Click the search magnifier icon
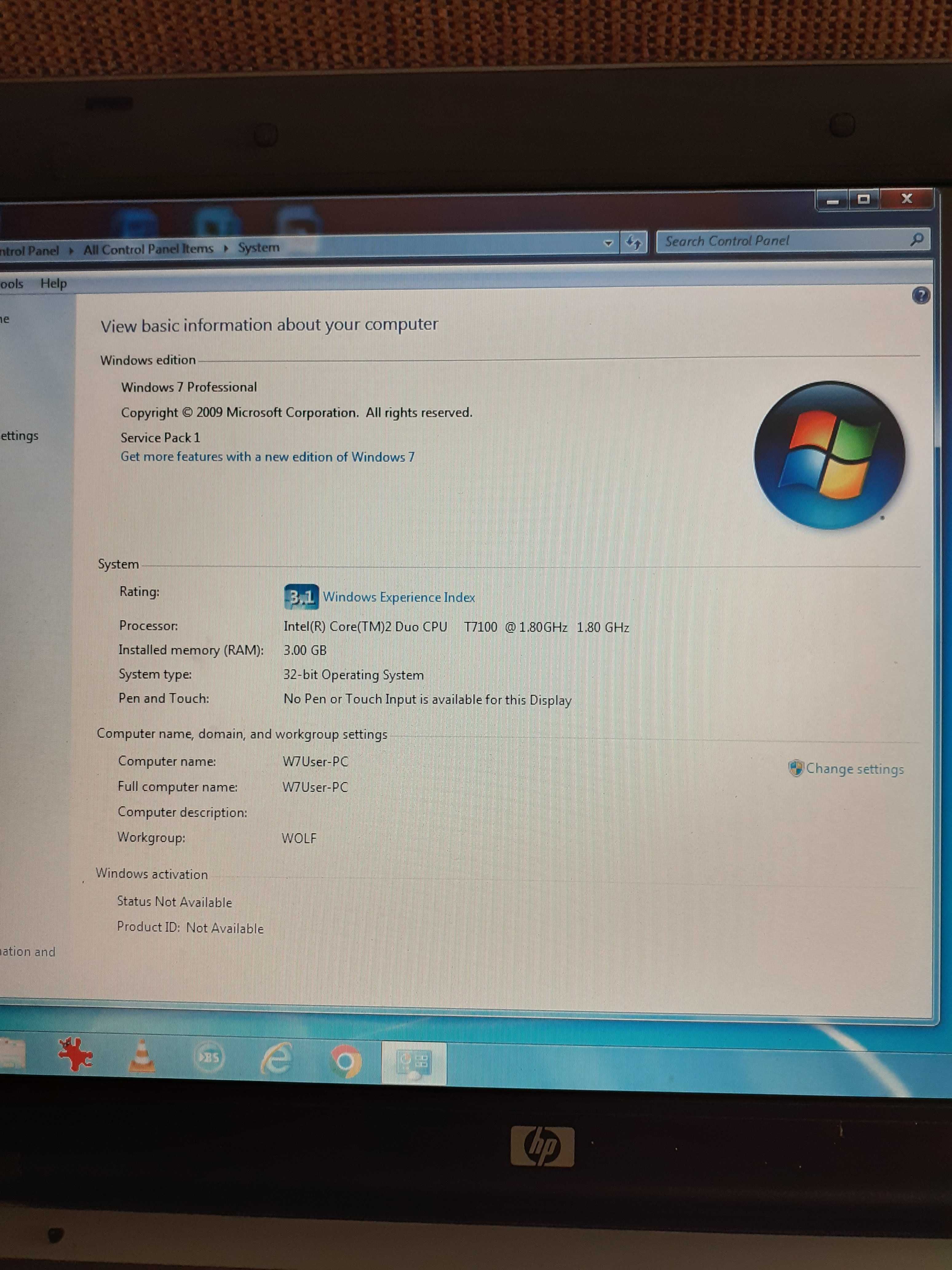Screen dimensions: 952x1270 pyautogui.click(x=916, y=239)
